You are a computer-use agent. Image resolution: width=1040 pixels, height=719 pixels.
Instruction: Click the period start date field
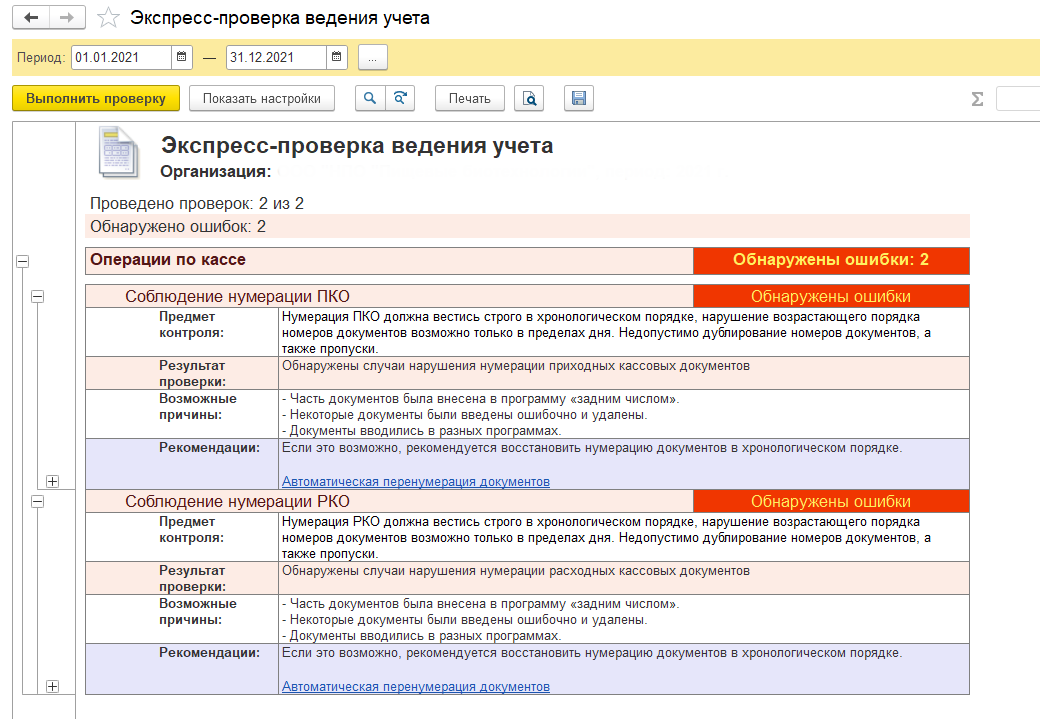coord(121,57)
